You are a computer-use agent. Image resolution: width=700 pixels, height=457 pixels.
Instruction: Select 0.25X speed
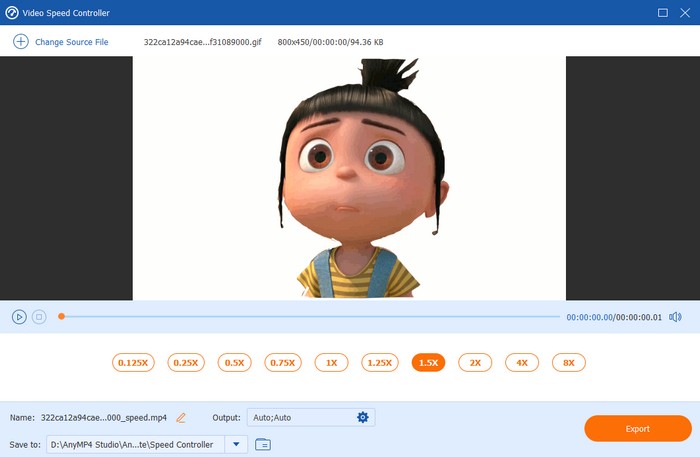tap(186, 362)
